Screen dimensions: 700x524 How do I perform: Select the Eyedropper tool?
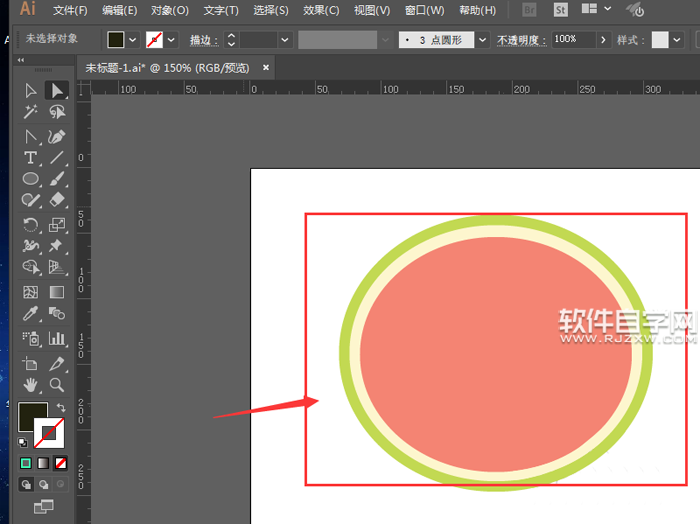[31, 315]
